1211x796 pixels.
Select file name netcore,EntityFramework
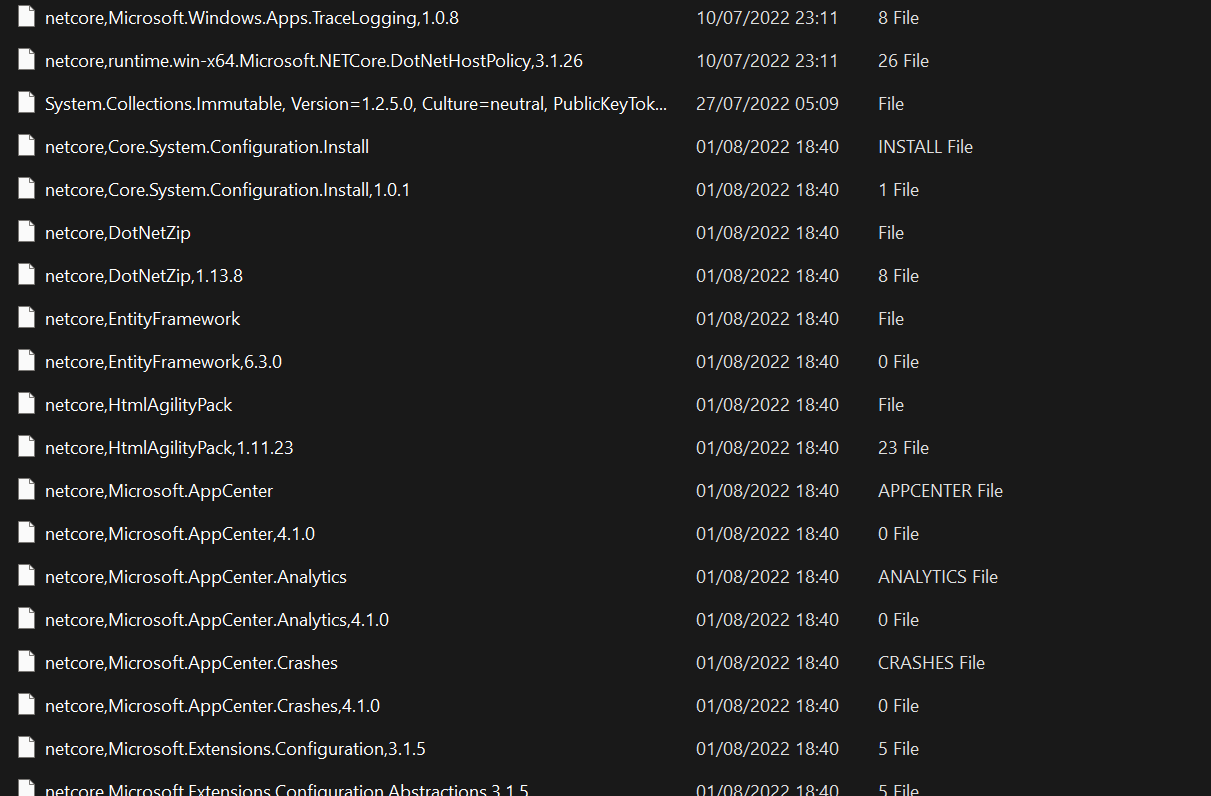click(143, 319)
